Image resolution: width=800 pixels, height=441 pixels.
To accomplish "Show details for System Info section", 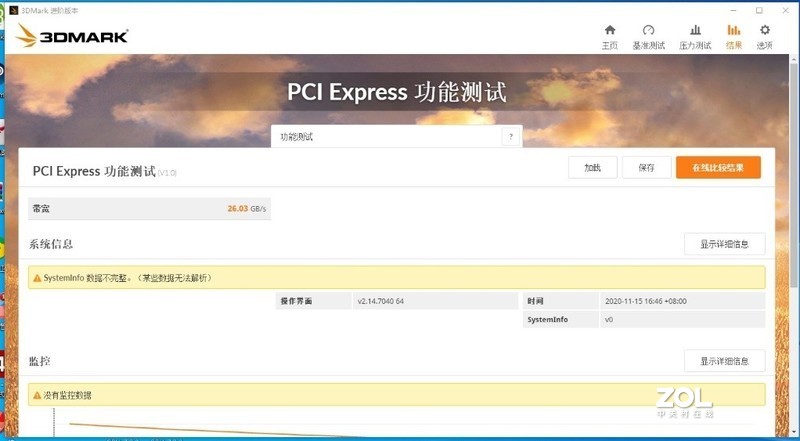I will [724, 244].
